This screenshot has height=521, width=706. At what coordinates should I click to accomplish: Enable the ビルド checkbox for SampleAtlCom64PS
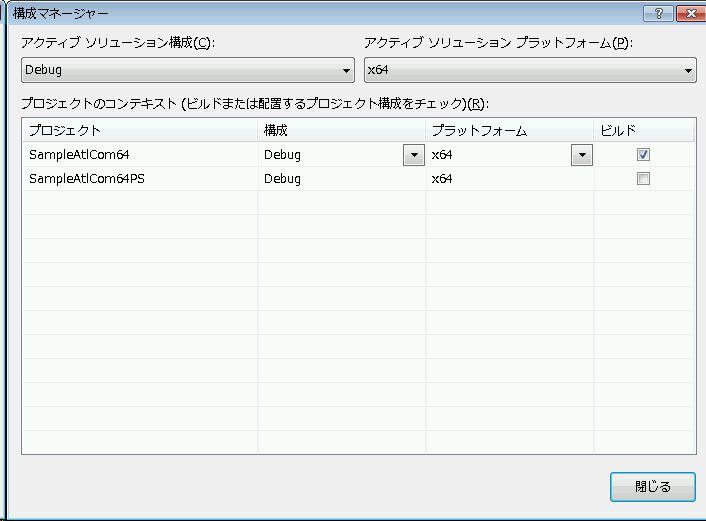click(643, 179)
